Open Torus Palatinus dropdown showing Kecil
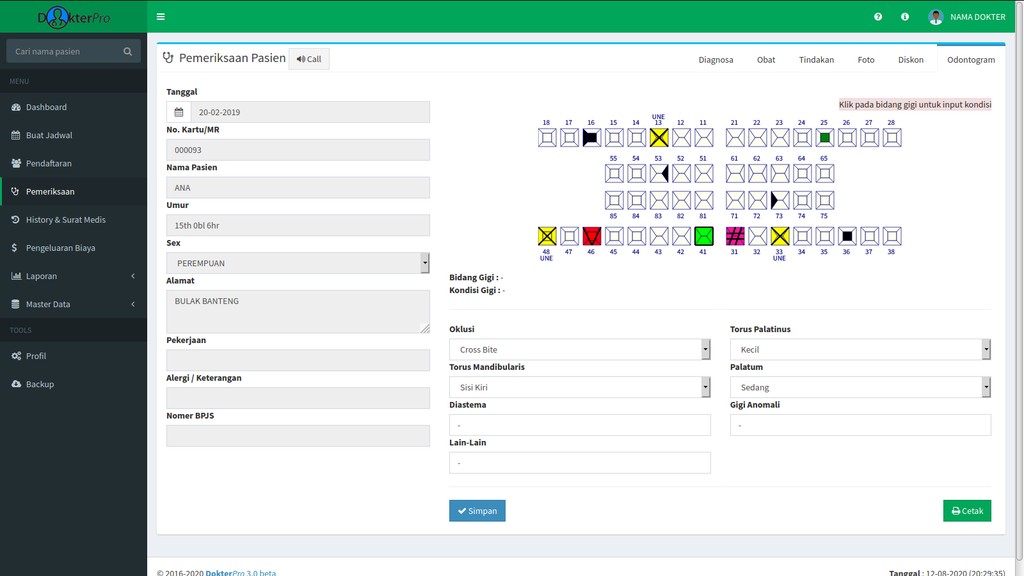 (x=860, y=349)
